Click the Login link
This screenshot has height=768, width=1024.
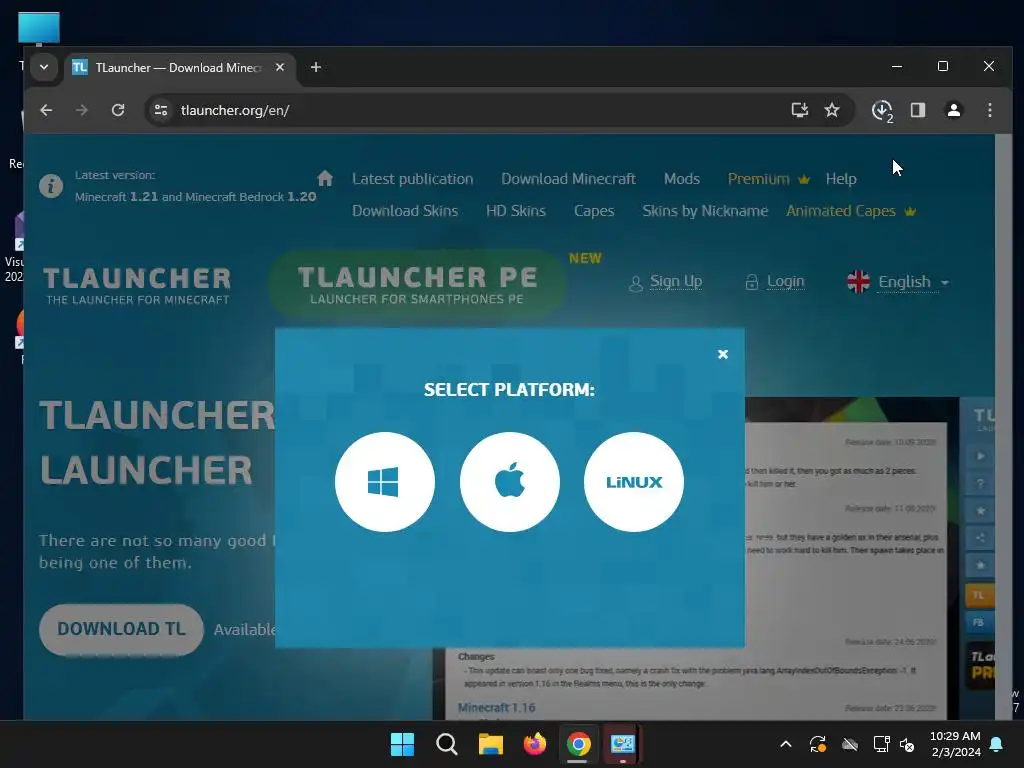click(x=785, y=281)
